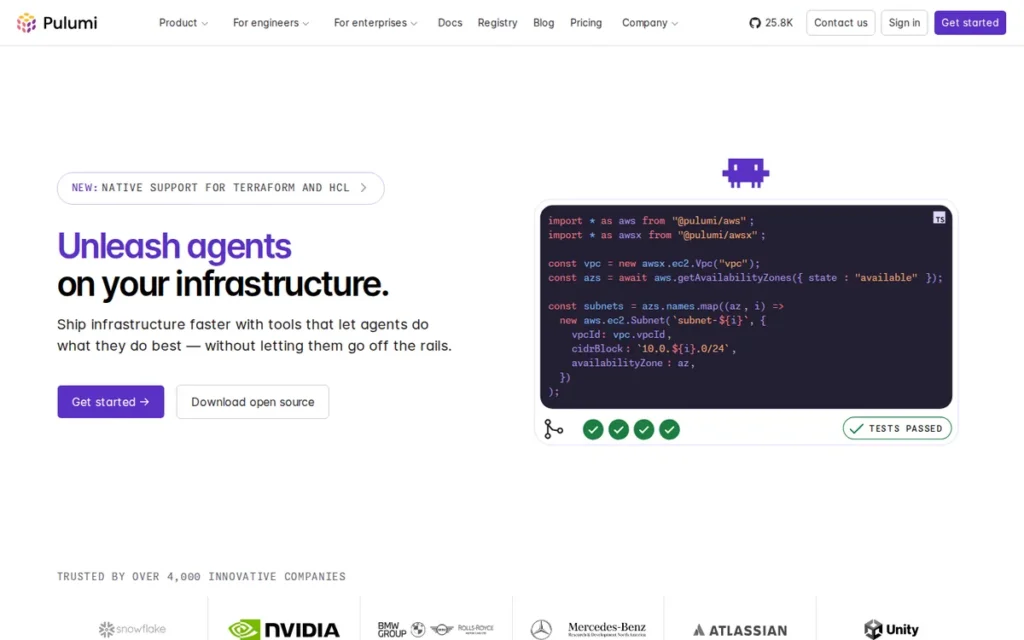
Task: Click the hero Get started arrow button
Action: pos(110,402)
